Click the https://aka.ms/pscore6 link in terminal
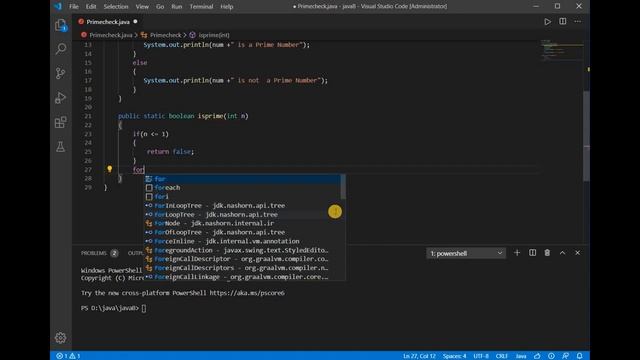640x360 pixels. pyautogui.click(x=247, y=293)
